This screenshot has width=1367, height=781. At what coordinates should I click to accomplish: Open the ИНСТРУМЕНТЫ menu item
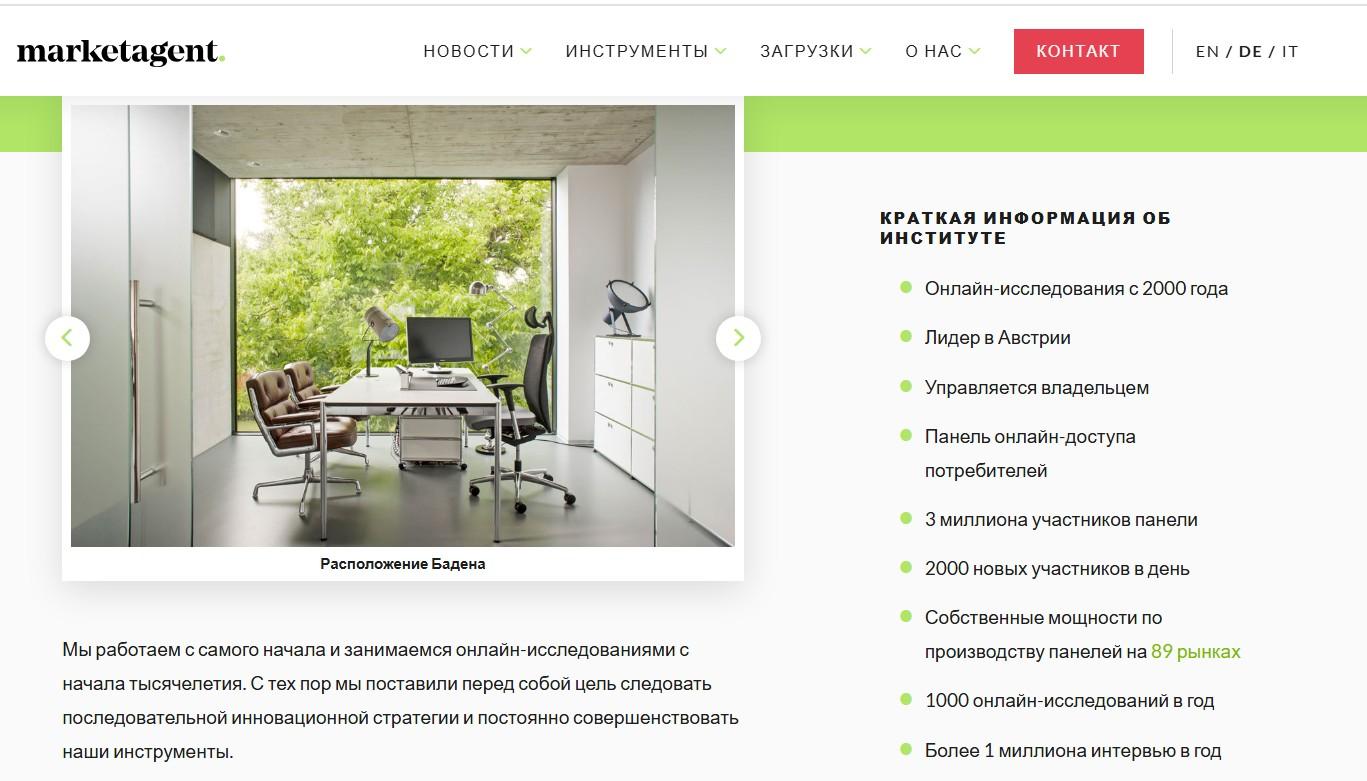point(637,51)
